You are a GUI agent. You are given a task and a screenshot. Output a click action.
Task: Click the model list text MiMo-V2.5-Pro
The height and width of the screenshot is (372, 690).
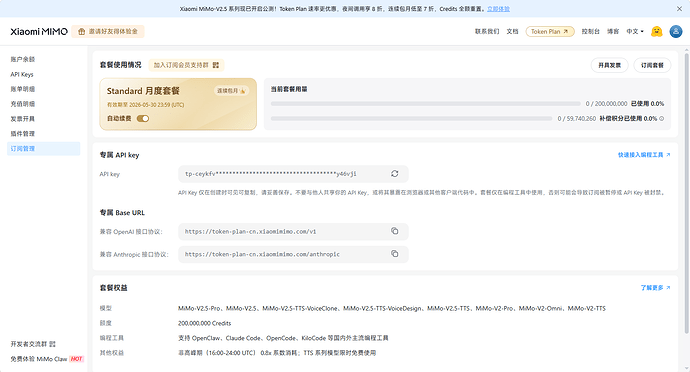pyautogui.click(x=198, y=308)
